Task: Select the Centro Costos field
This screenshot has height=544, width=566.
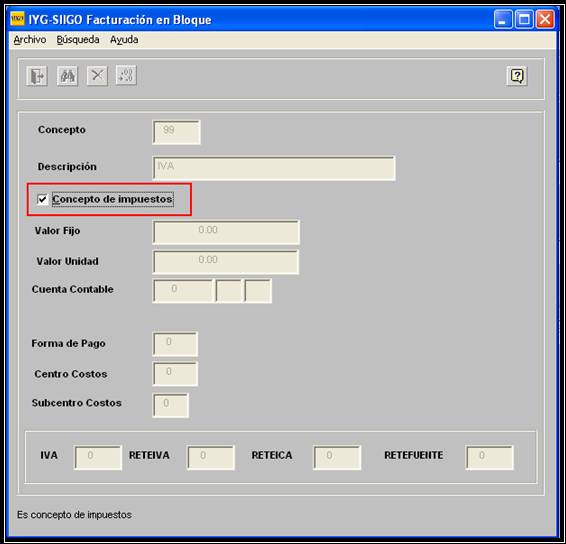Action: pos(175,374)
